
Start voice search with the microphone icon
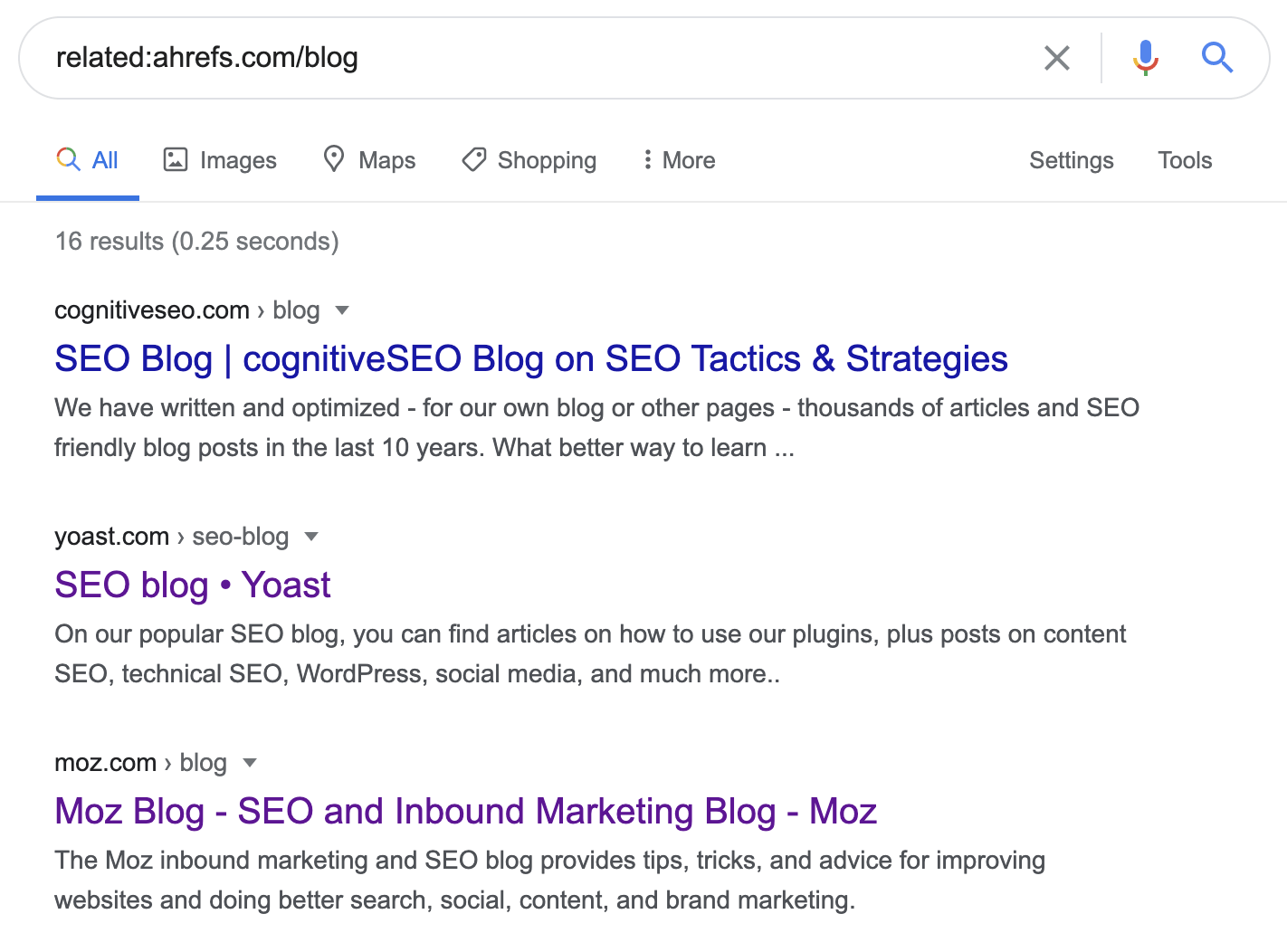coord(1145,58)
